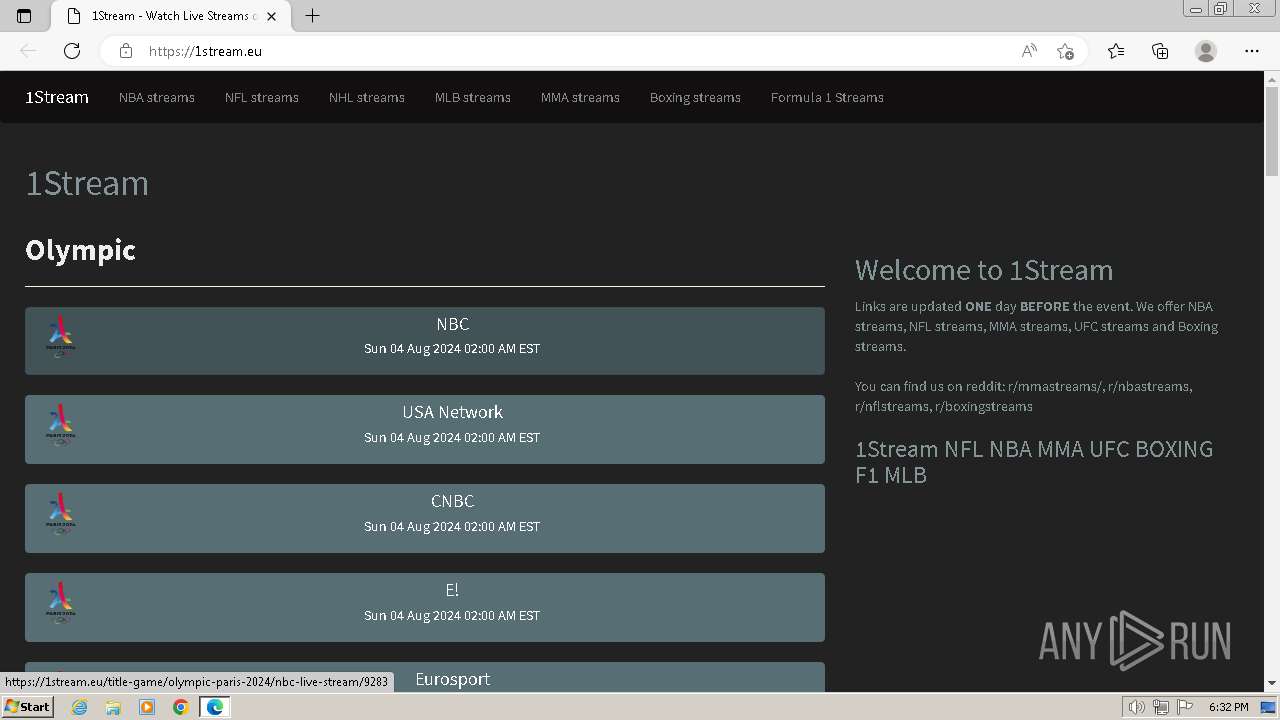Switch to Edge taskbar window
Screen dimensions: 1280x720
tap(214, 707)
